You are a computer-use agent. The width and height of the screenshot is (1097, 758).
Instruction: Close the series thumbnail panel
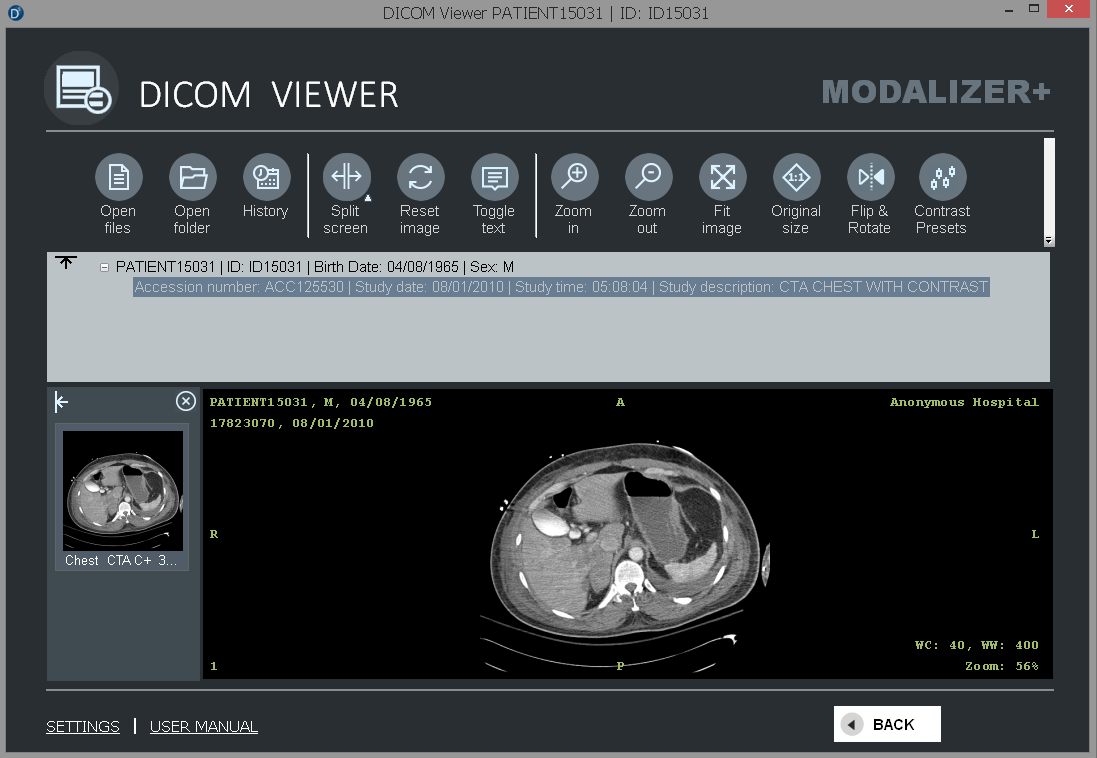186,401
